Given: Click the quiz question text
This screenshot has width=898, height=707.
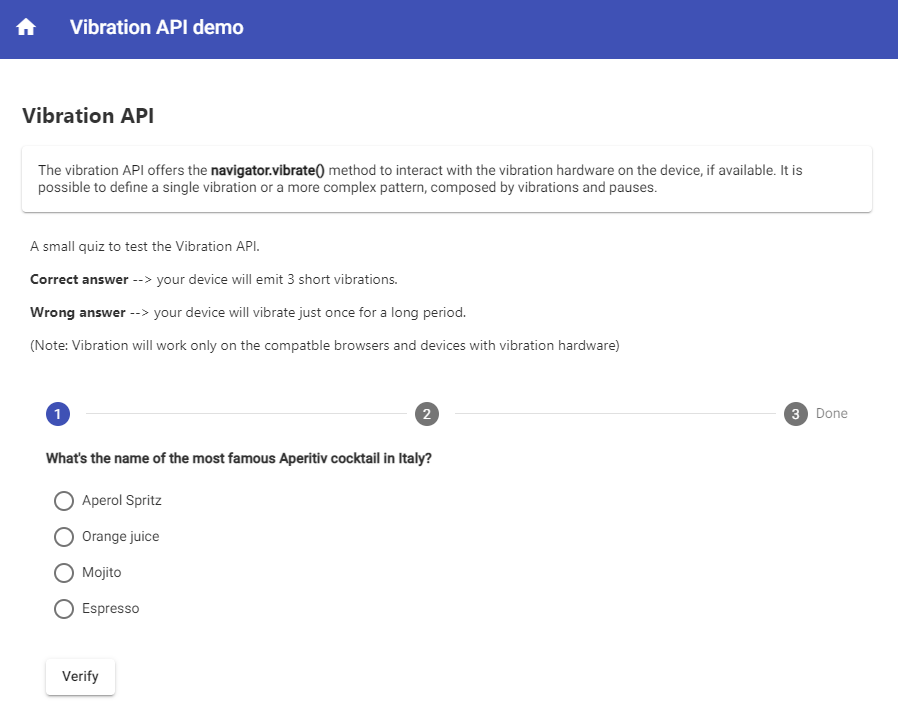Looking at the screenshot, I should pos(239,458).
